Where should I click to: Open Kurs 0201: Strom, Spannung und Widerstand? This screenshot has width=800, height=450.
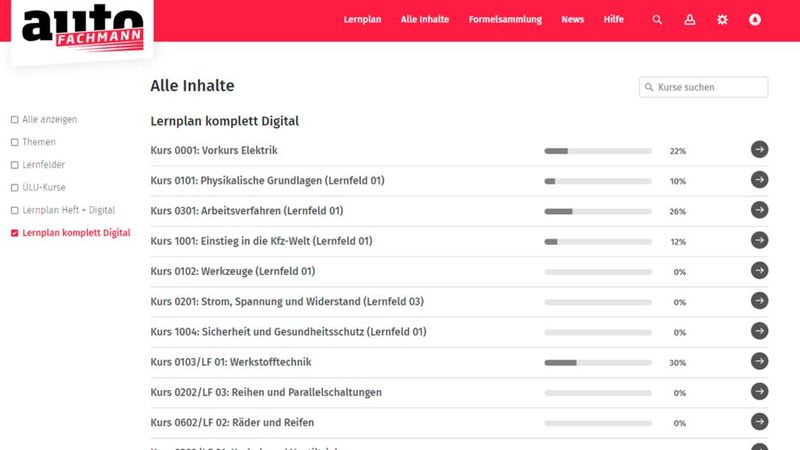(x=287, y=302)
